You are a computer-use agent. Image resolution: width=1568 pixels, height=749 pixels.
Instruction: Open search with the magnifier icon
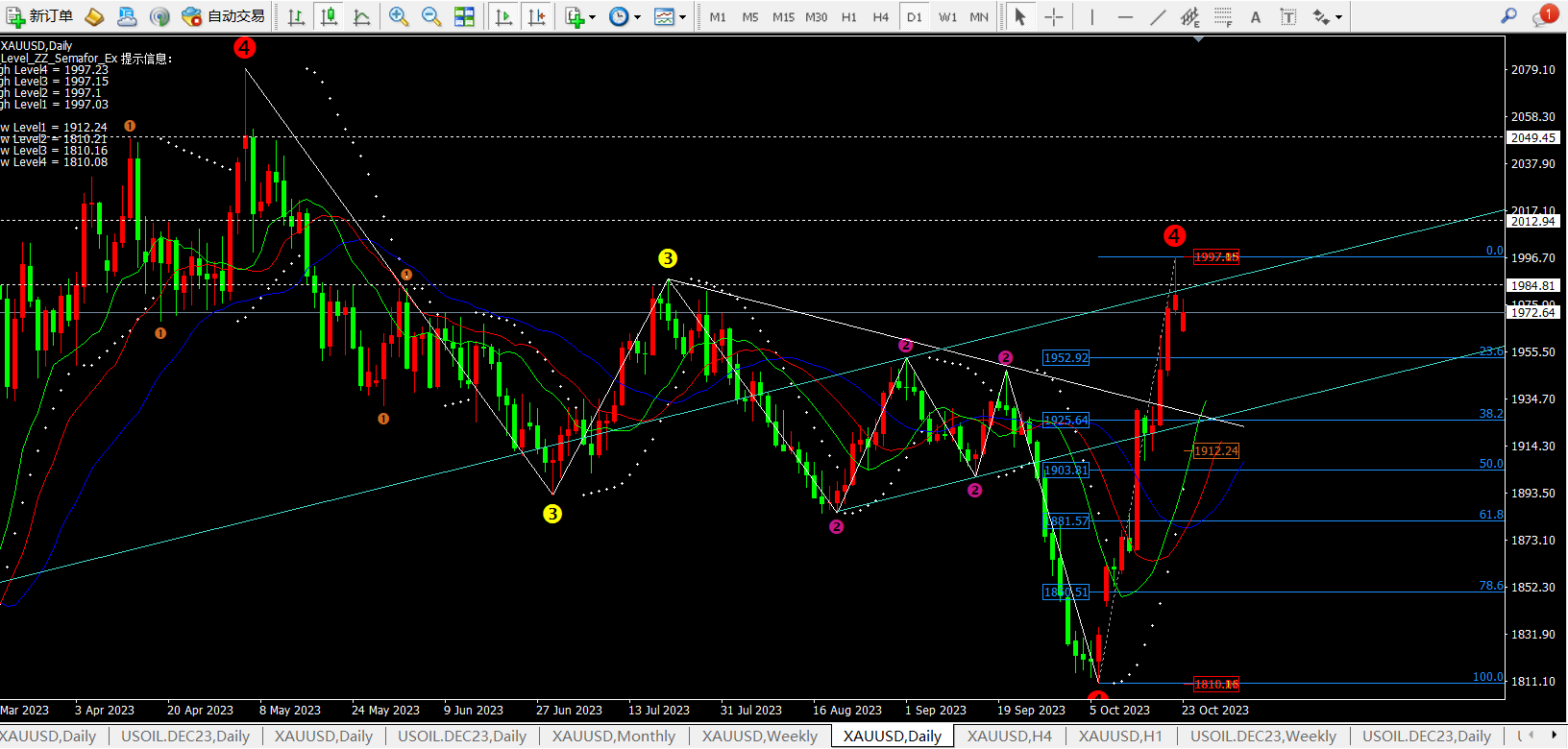point(1509,16)
